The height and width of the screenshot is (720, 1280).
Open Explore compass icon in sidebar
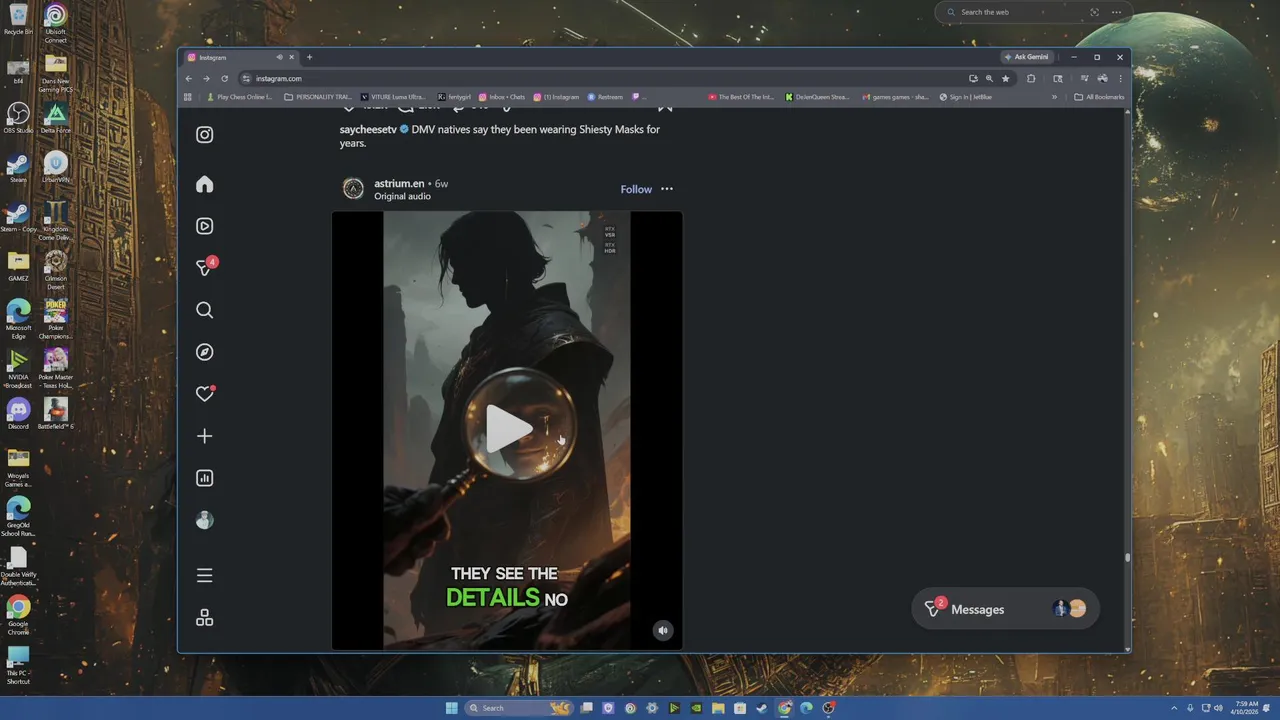tap(204, 352)
